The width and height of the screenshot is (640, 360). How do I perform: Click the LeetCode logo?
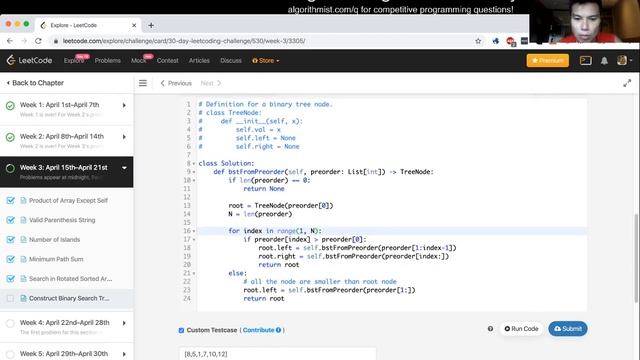[29, 60]
